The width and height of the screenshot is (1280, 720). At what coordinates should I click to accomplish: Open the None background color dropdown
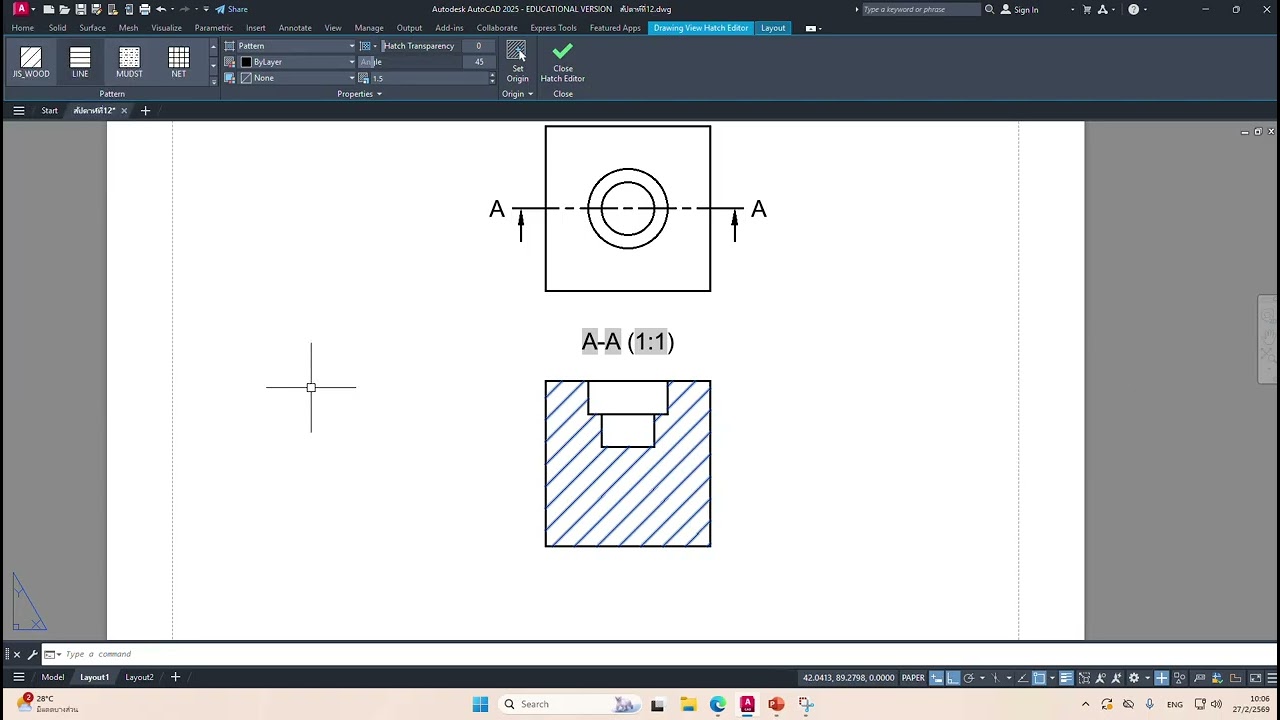click(x=298, y=78)
